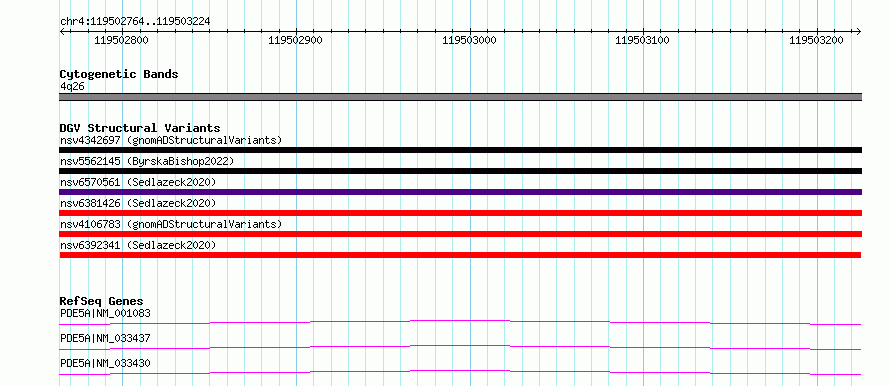
Task: Click the 119503200 ruler tick label
Action: pyautogui.click(x=817, y=41)
